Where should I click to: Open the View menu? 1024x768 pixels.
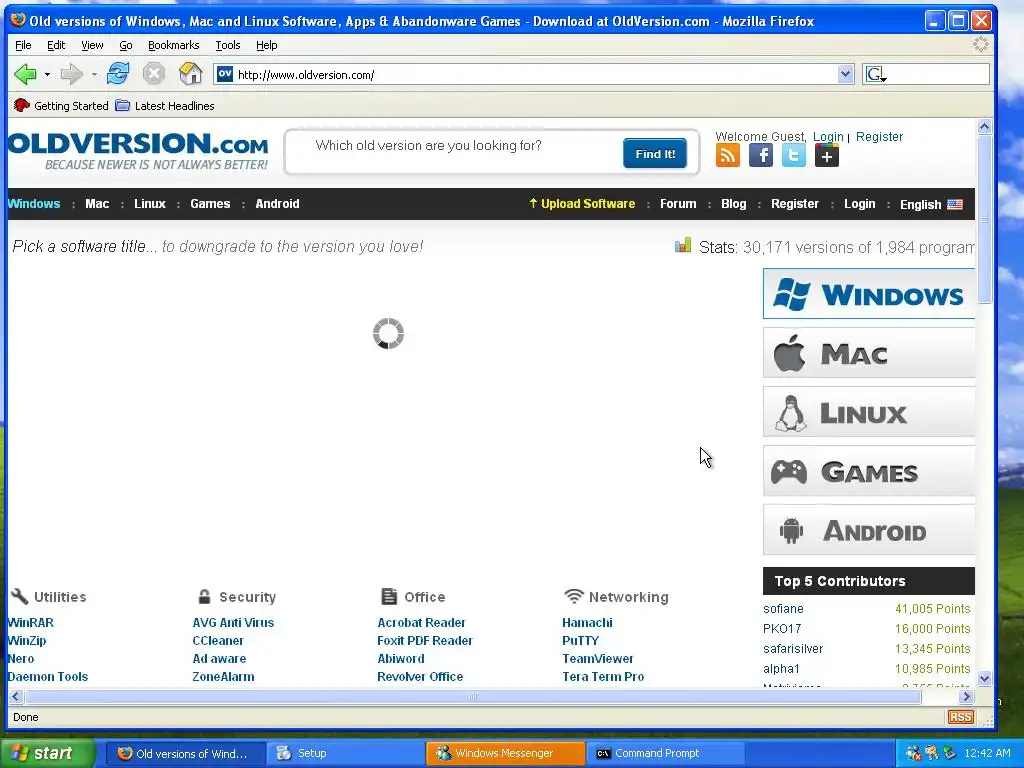click(x=92, y=45)
